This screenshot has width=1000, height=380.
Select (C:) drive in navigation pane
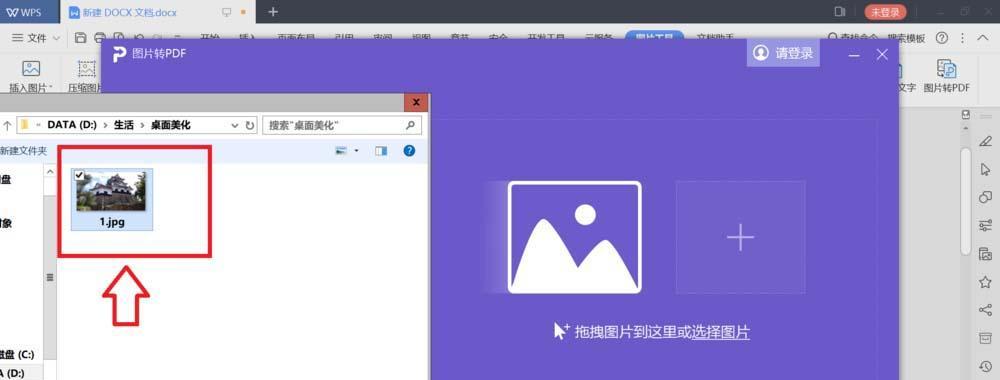[x=17, y=354]
